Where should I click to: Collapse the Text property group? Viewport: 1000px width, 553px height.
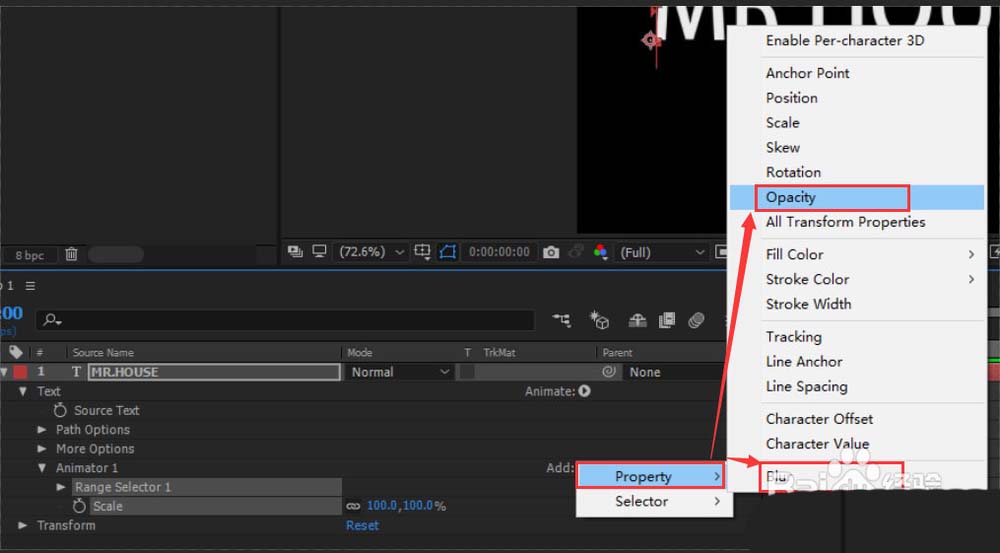(x=23, y=391)
